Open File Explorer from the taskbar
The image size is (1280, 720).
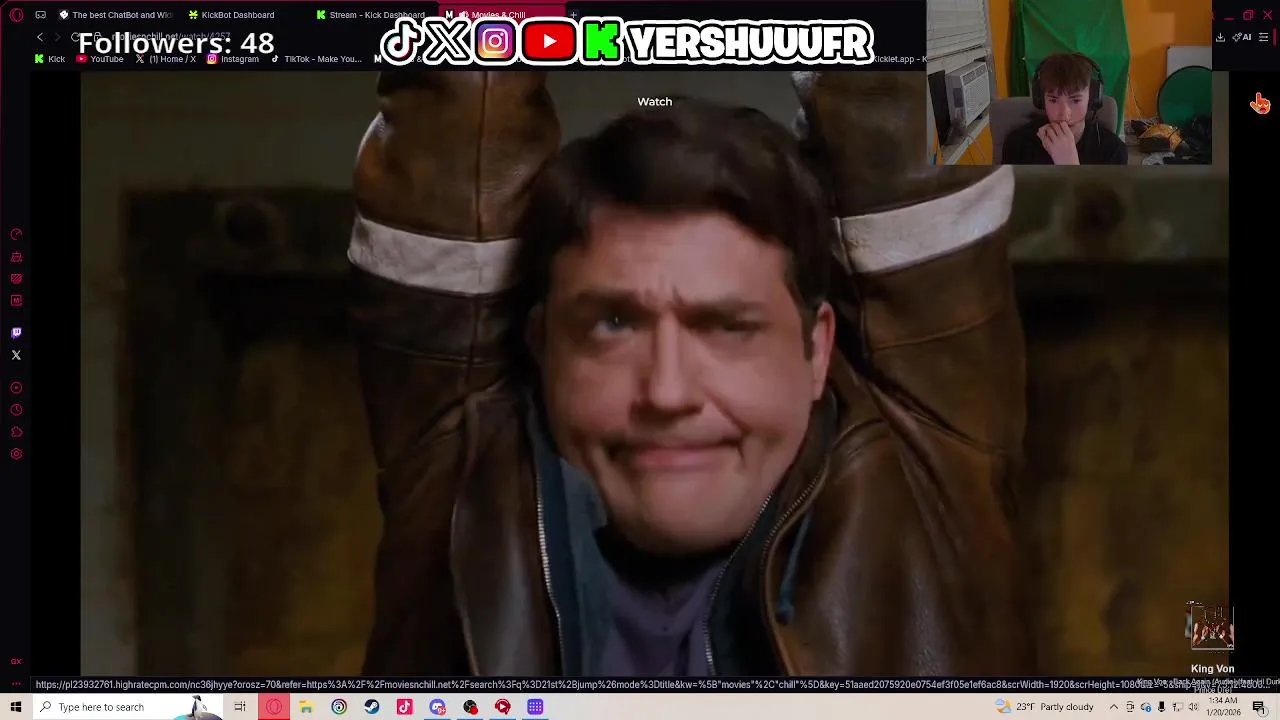[306, 707]
